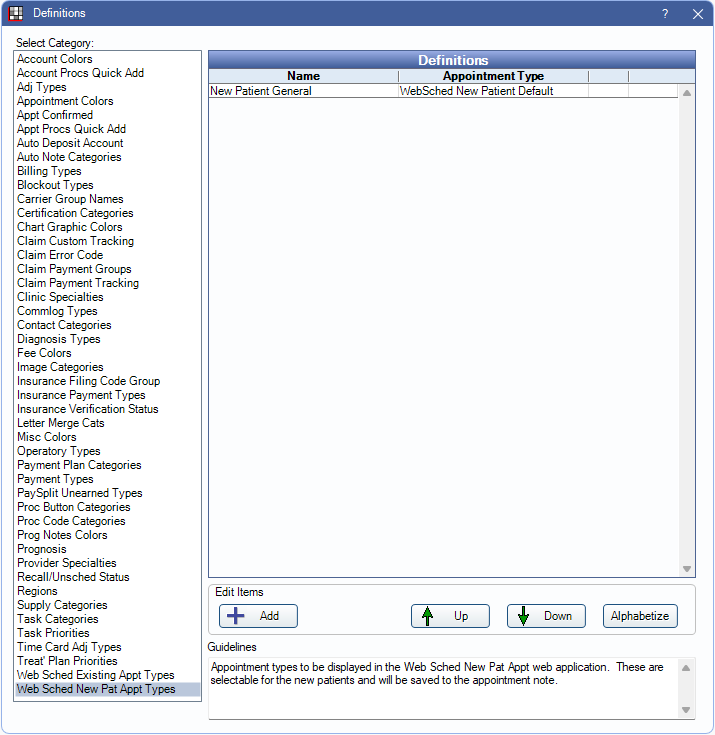The image size is (715, 735).
Task: Choose Web Sched Existing Appt Types category
Action: [96, 675]
